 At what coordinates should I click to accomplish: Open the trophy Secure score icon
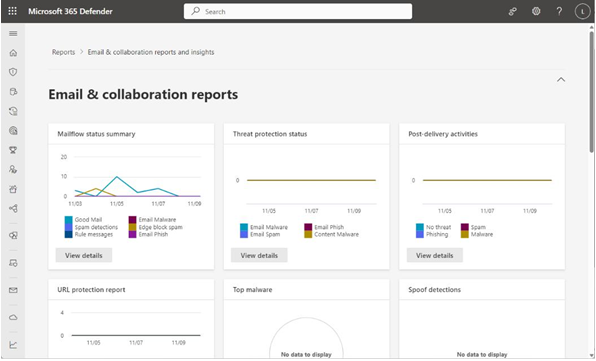[13, 150]
